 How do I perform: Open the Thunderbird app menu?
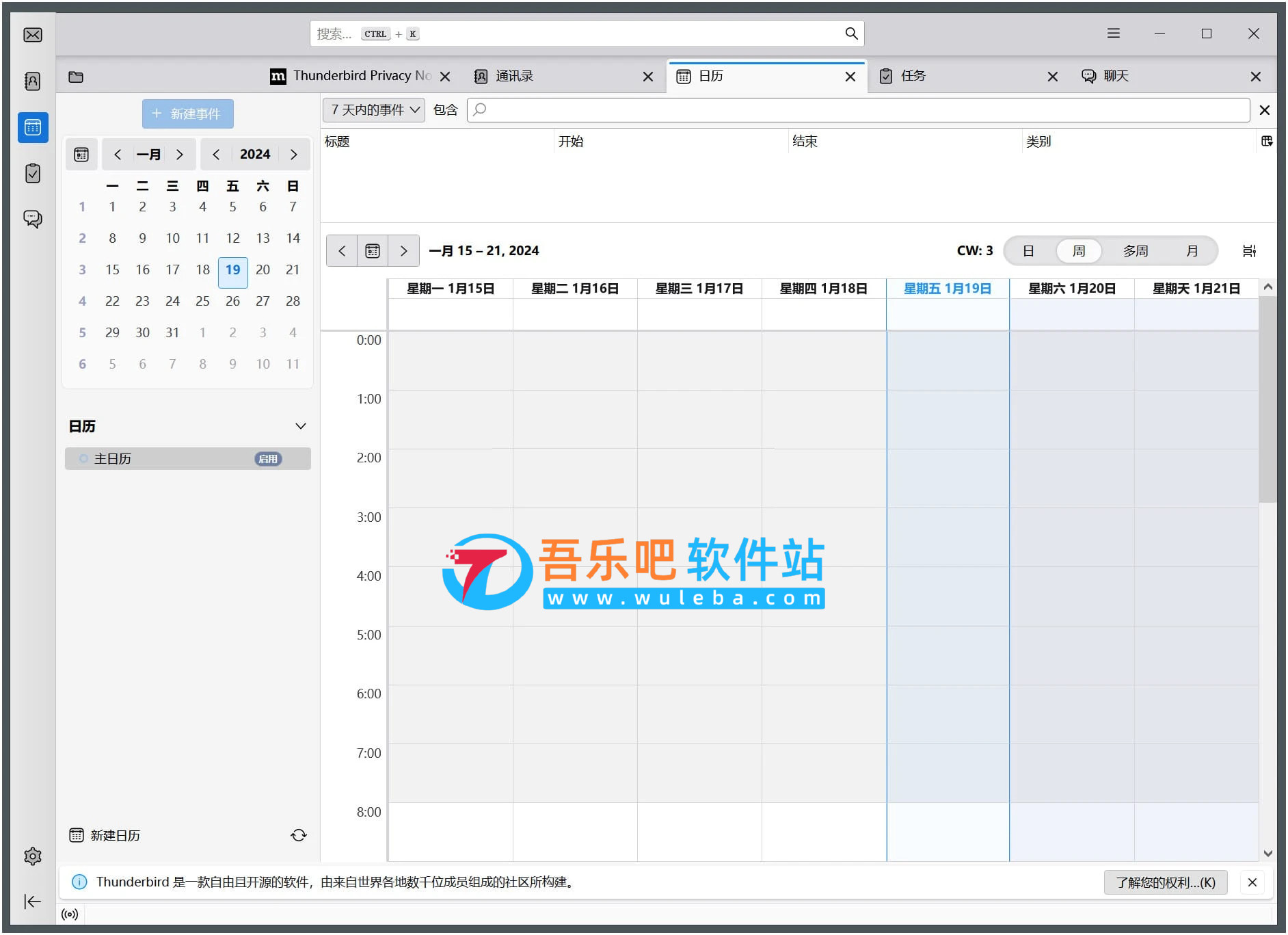1114,34
